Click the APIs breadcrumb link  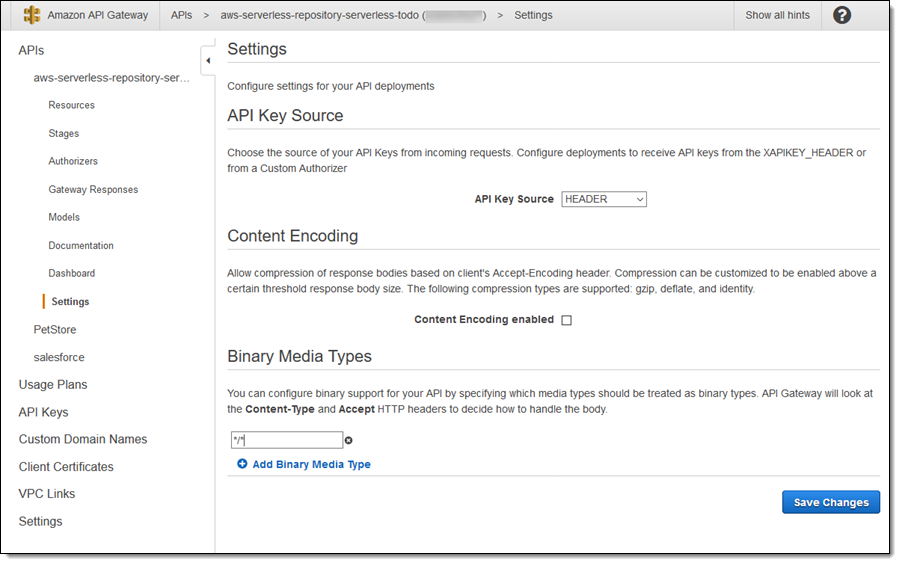(181, 15)
